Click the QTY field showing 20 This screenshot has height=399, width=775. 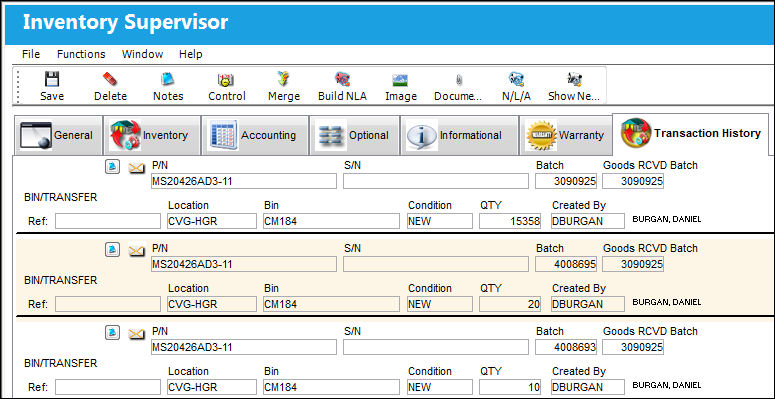coord(510,304)
